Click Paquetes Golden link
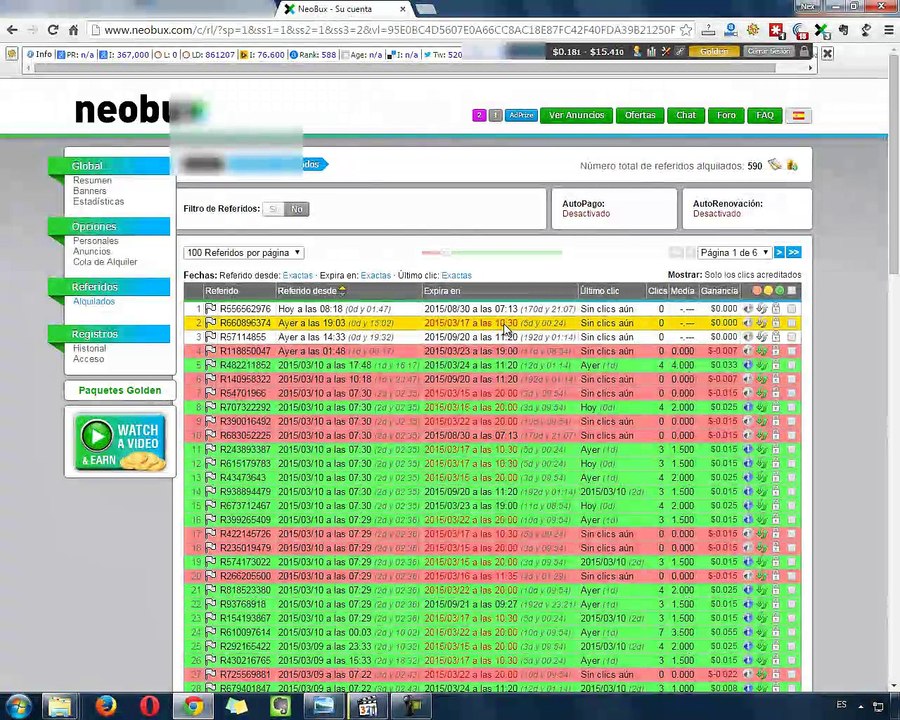The width and height of the screenshot is (900, 720). point(120,390)
